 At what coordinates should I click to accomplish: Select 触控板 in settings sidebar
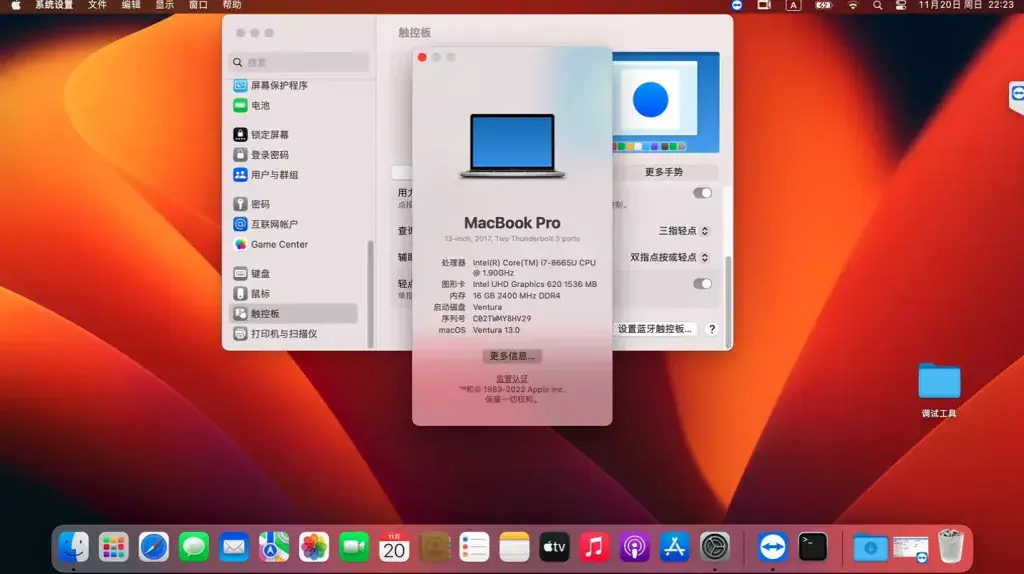[x=294, y=313]
